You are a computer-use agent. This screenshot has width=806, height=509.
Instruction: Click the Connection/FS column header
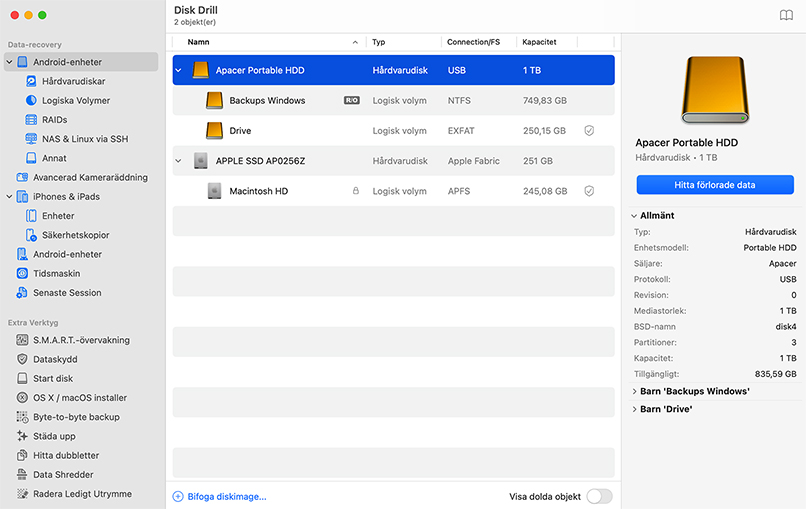[x=473, y=42]
